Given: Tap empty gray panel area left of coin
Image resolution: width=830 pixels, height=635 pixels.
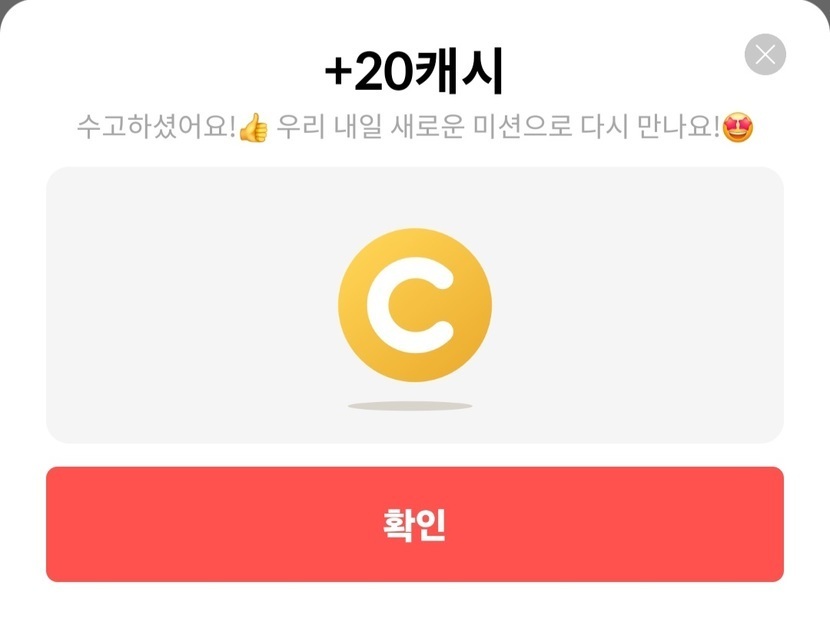Looking at the screenshot, I should [x=191, y=305].
